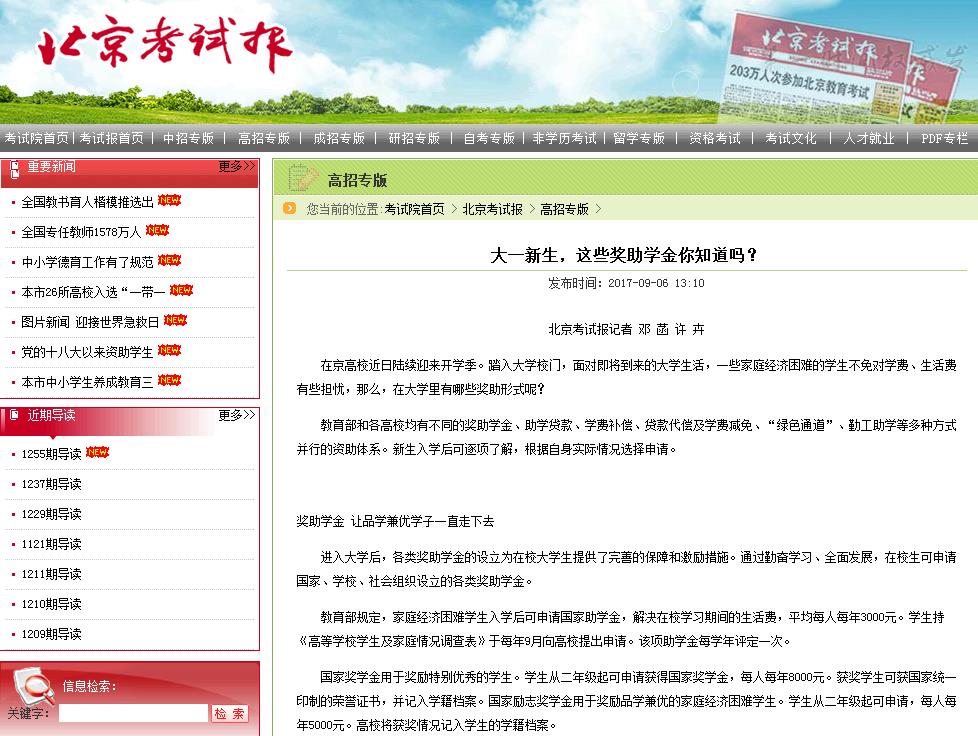Image resolution: width=978 pixels, height=736 pixels.
Task: Open the 中招专版 navigation tab
Action: point(189,139)
